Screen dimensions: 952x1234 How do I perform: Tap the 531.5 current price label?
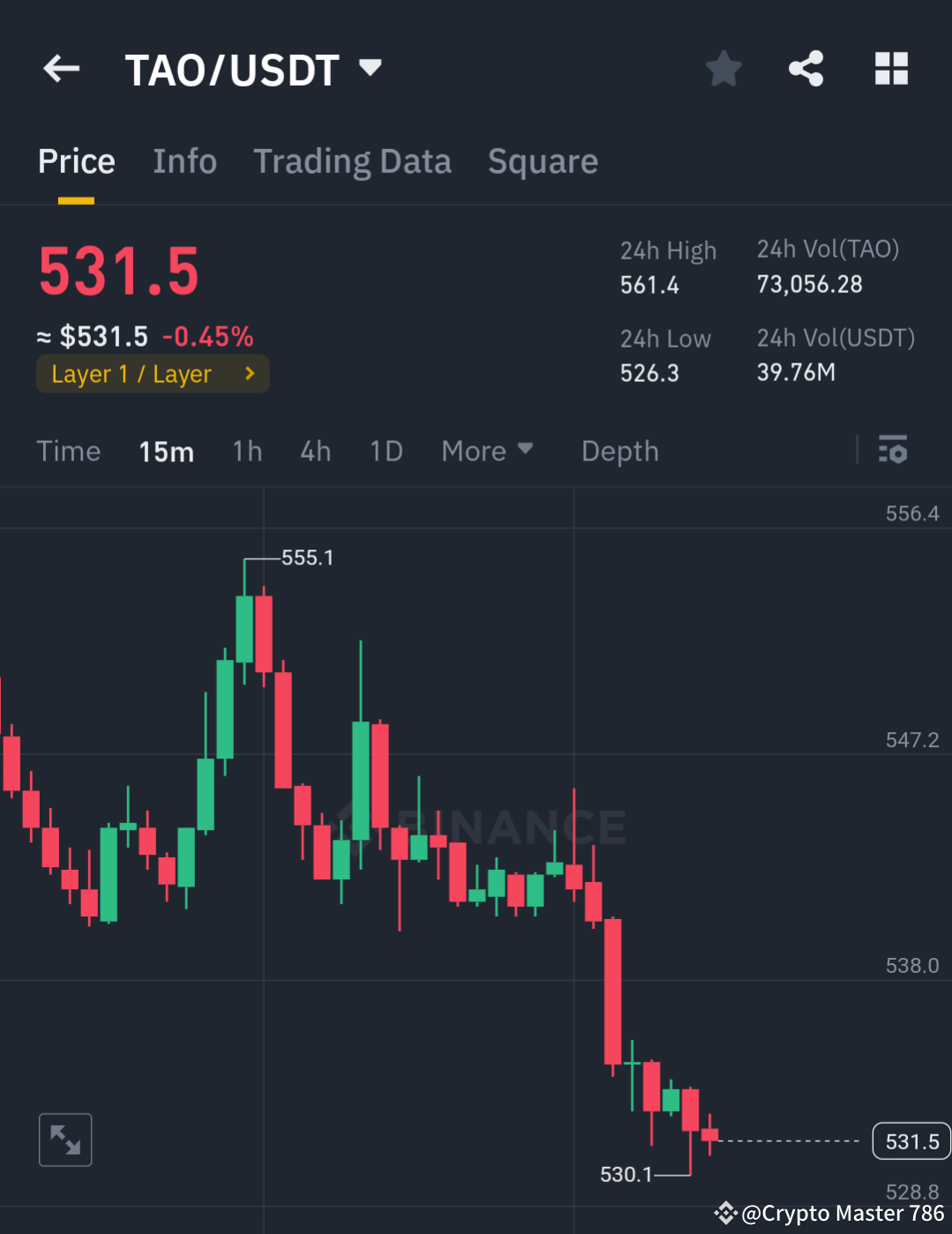(911, 1141)
